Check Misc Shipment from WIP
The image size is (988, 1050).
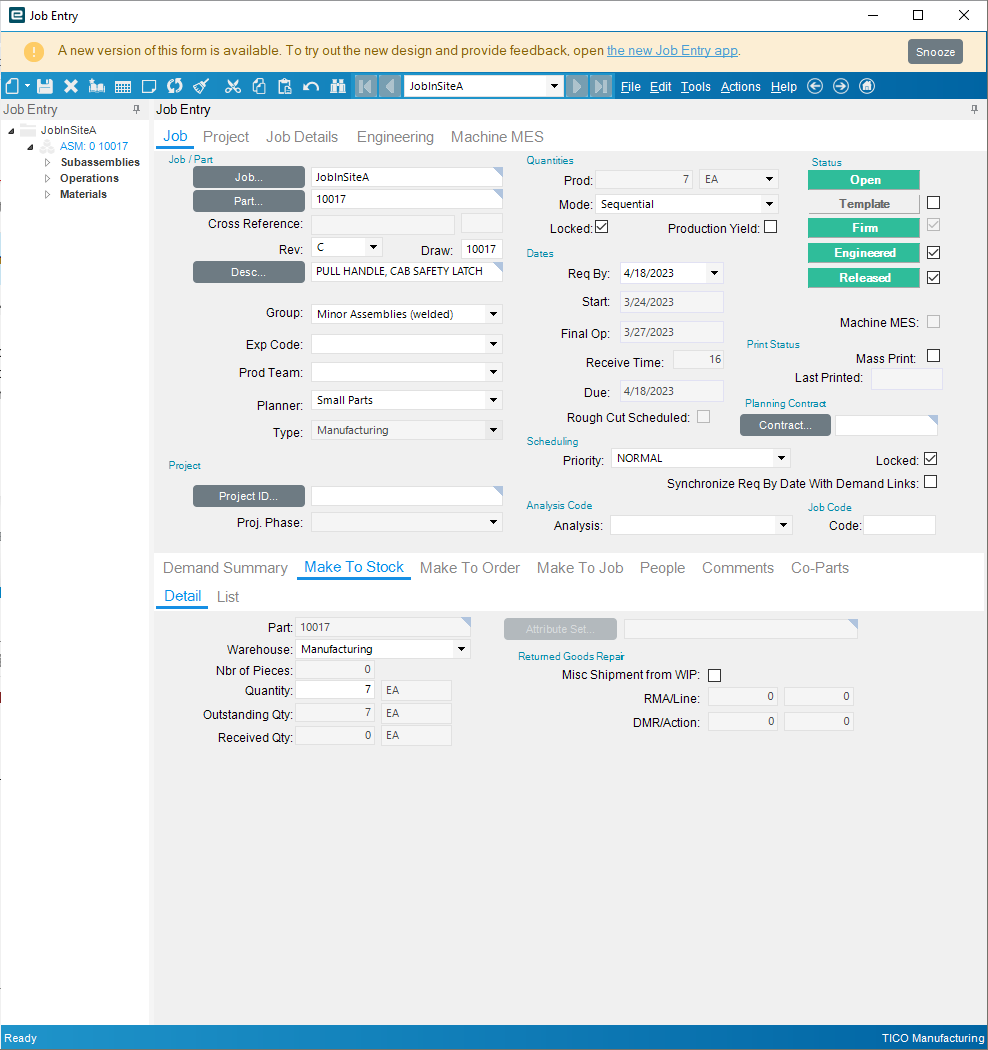click(x=715, y=675)
